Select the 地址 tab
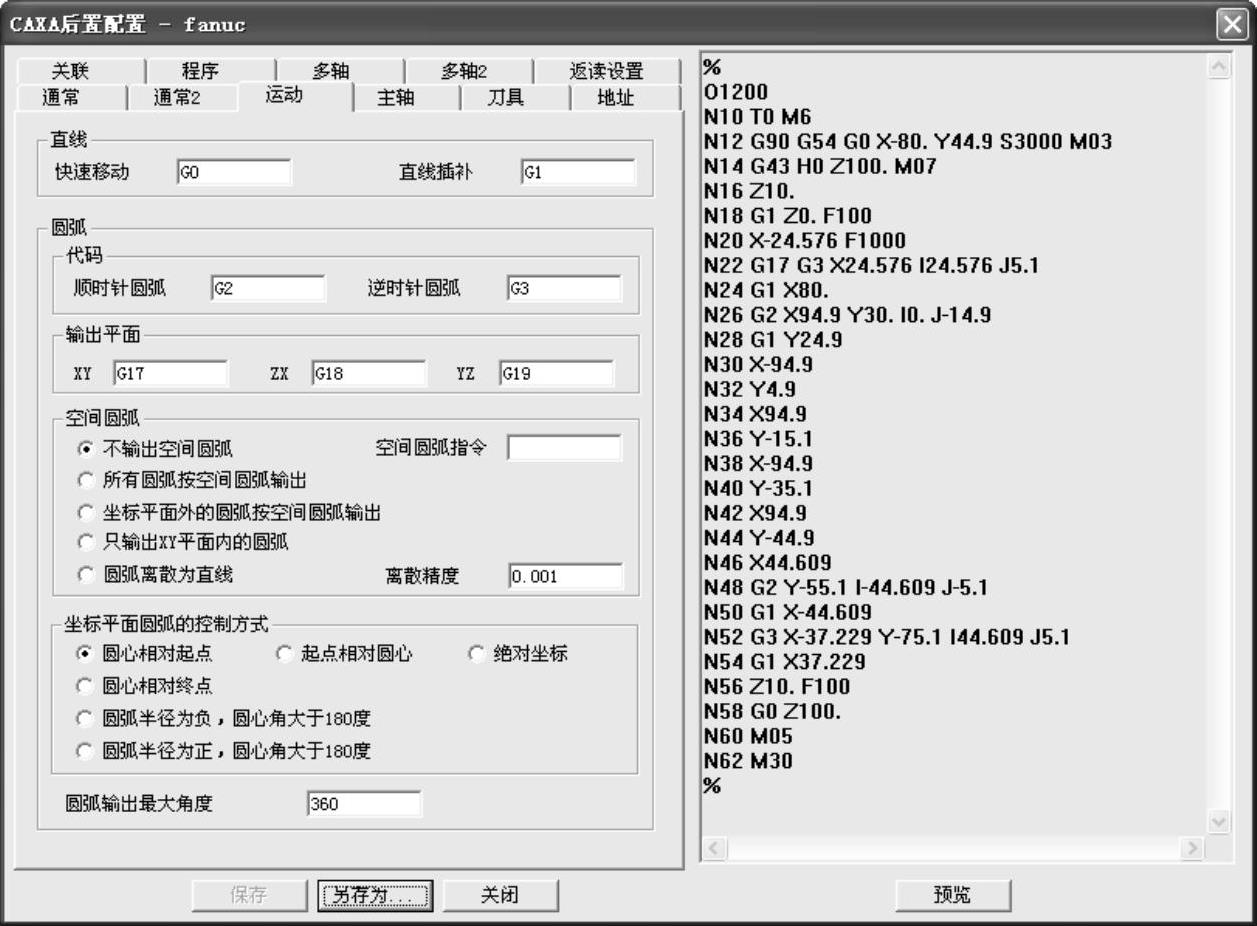 point(615,98)
